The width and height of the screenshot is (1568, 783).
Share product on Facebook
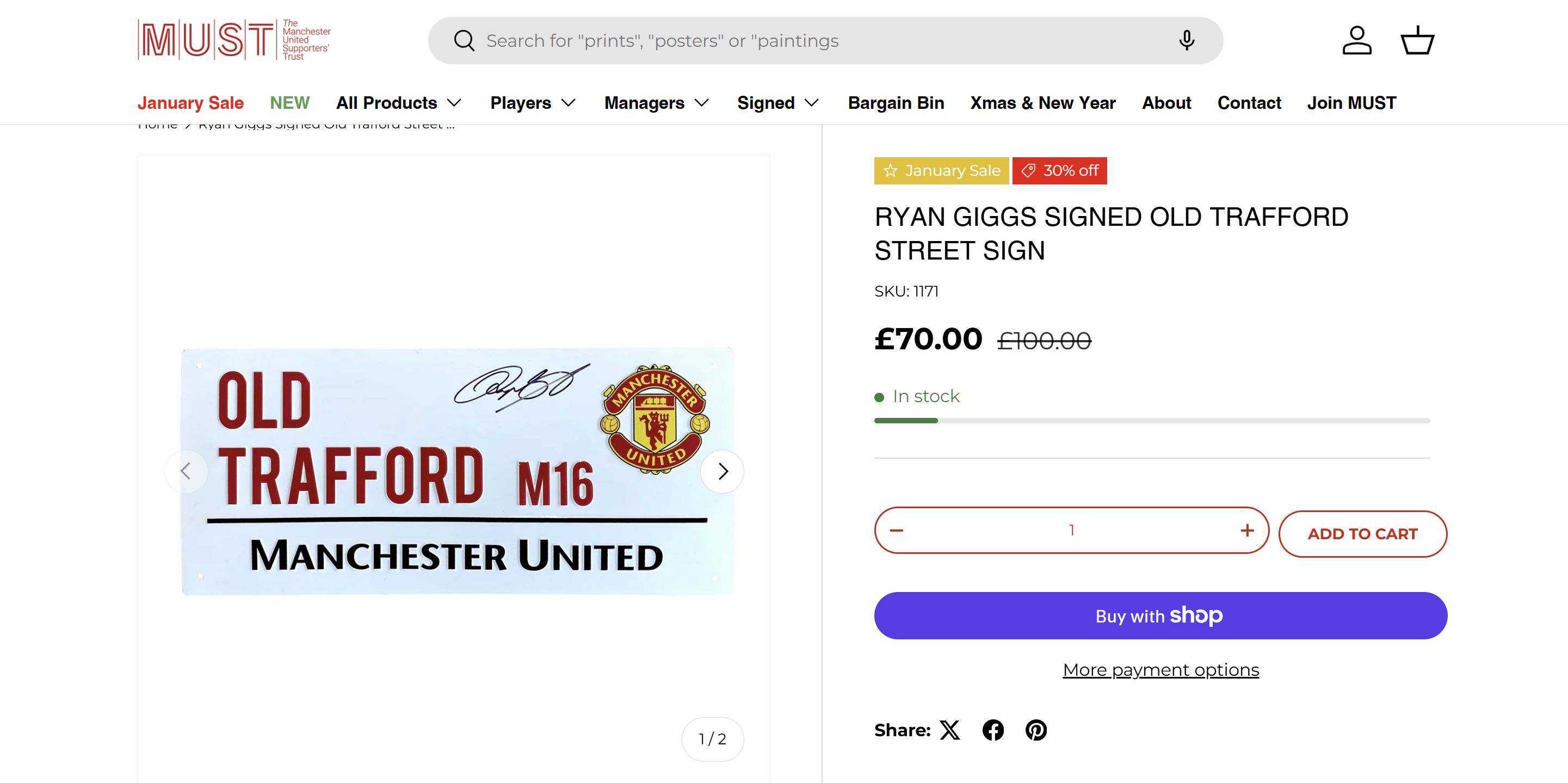click(x=993, y=730)
